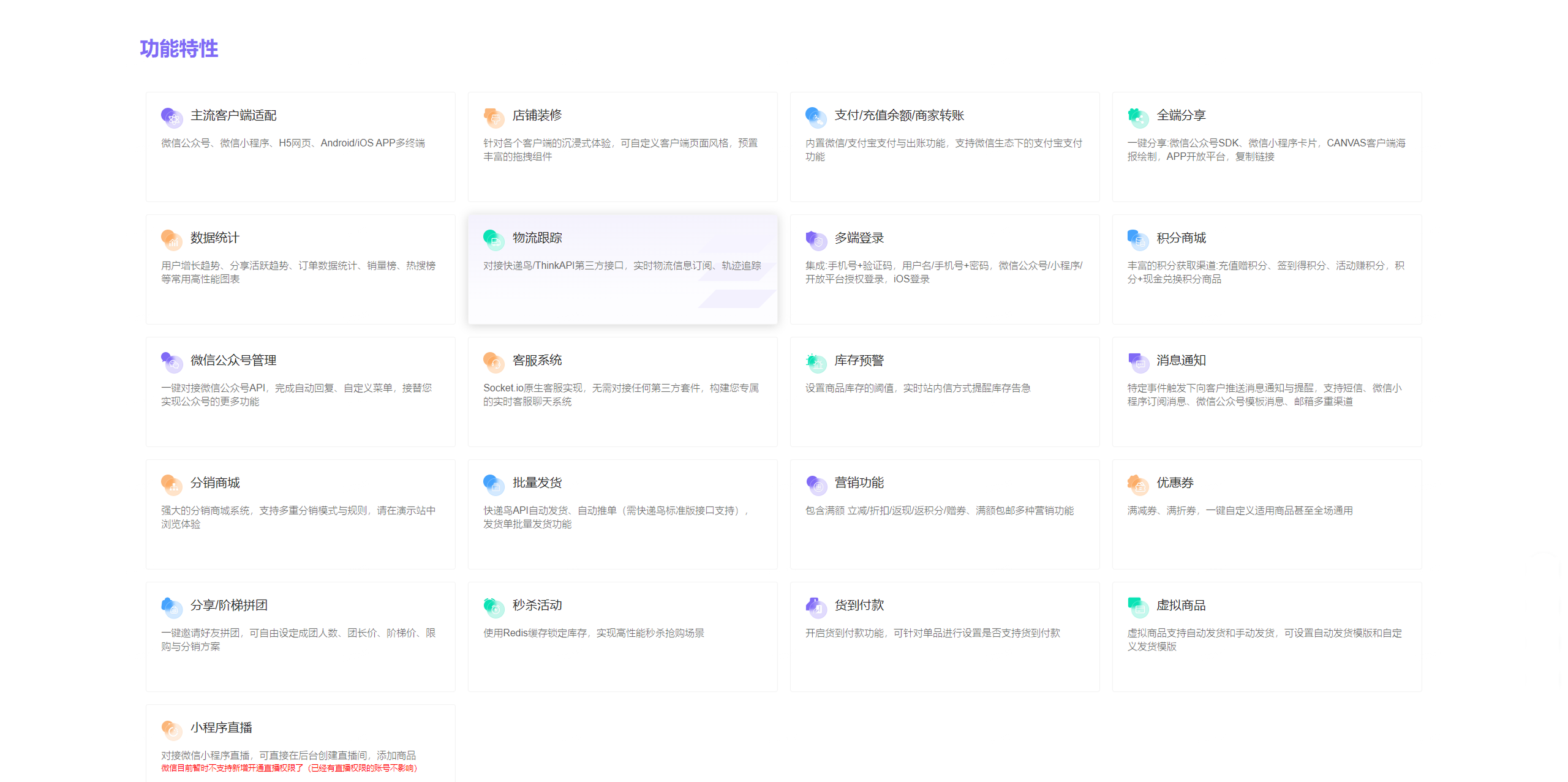The width and height of the screenshot is (1568, 782).
Task: Click the 主流客户端适配 feature icon
Action: (171, 117)
